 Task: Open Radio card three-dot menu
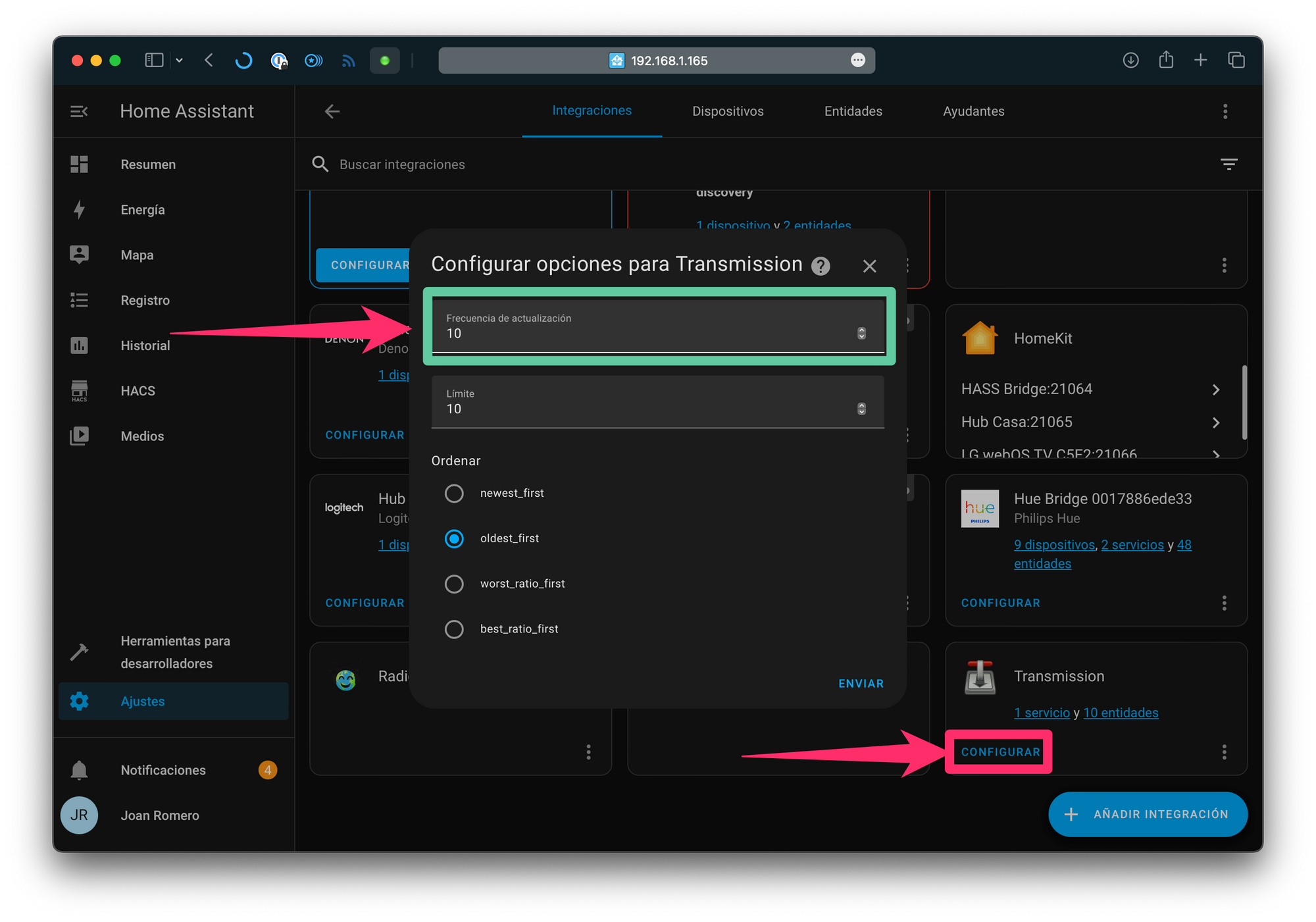pos(588,752)
